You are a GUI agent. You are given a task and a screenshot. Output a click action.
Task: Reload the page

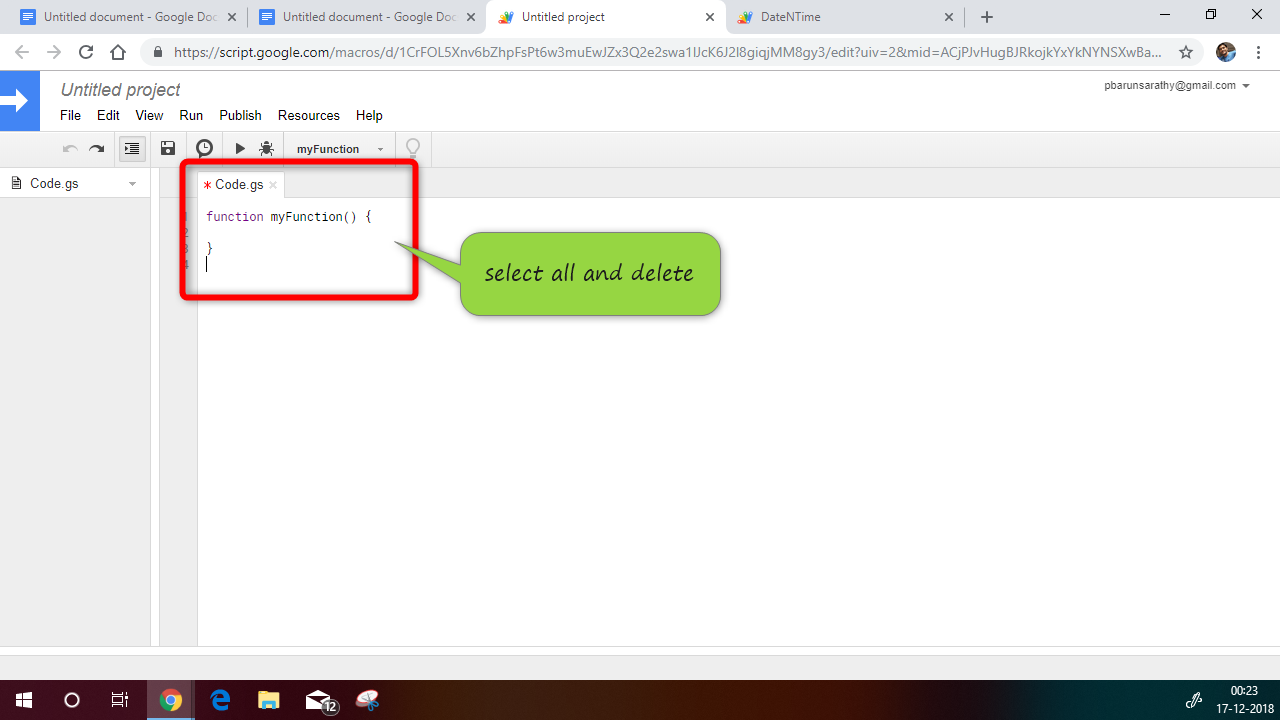(86, 52)
